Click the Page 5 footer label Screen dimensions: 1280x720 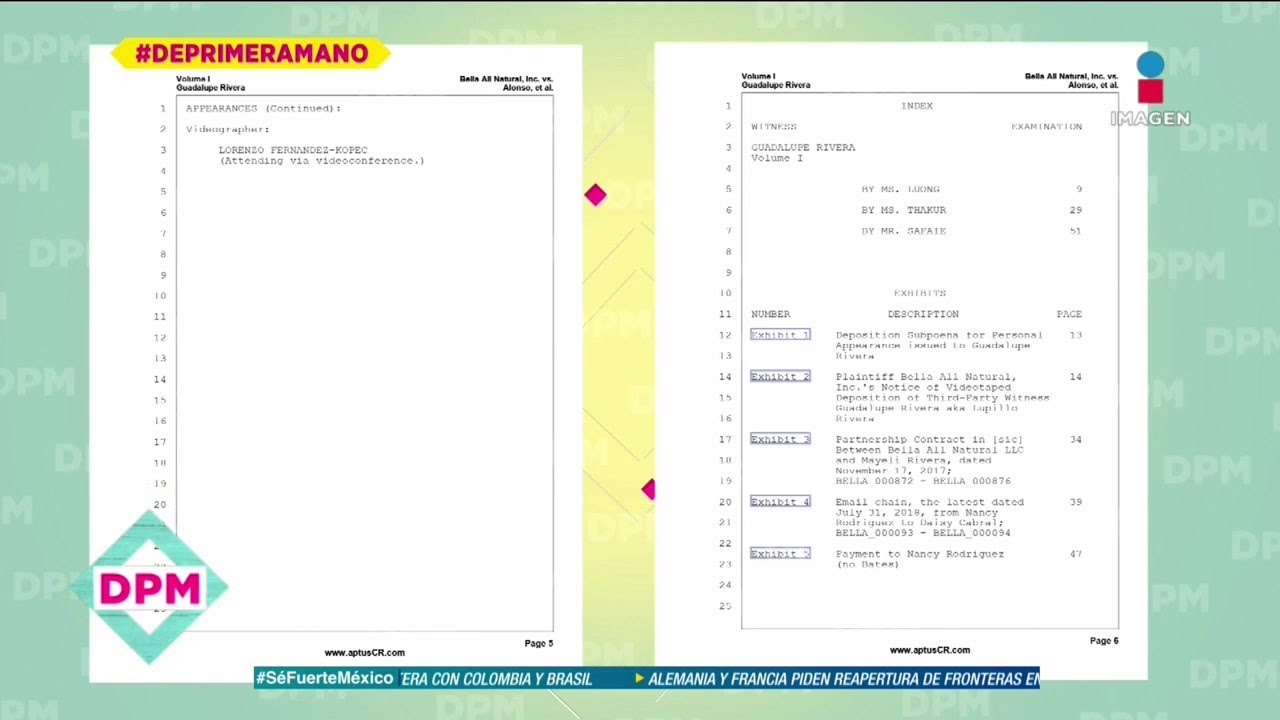pyautogui.click(x=539, y=643)
